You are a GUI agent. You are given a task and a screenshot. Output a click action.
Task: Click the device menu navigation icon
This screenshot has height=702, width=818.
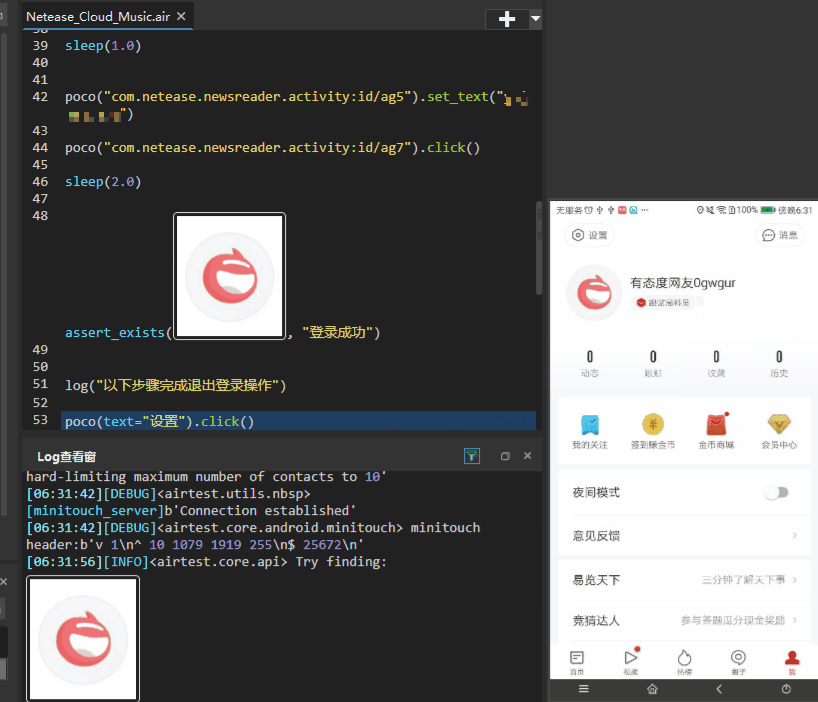[584, 689]
